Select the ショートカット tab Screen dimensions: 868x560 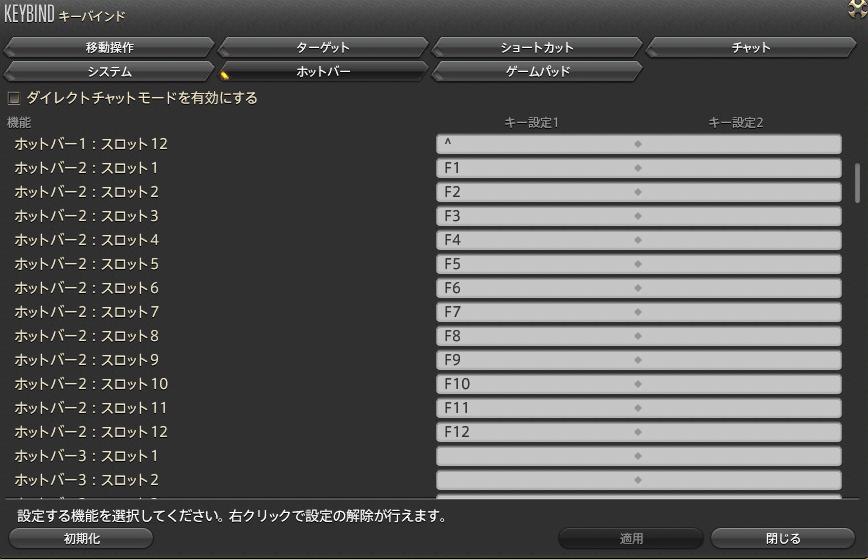click(x=537, y=48)
